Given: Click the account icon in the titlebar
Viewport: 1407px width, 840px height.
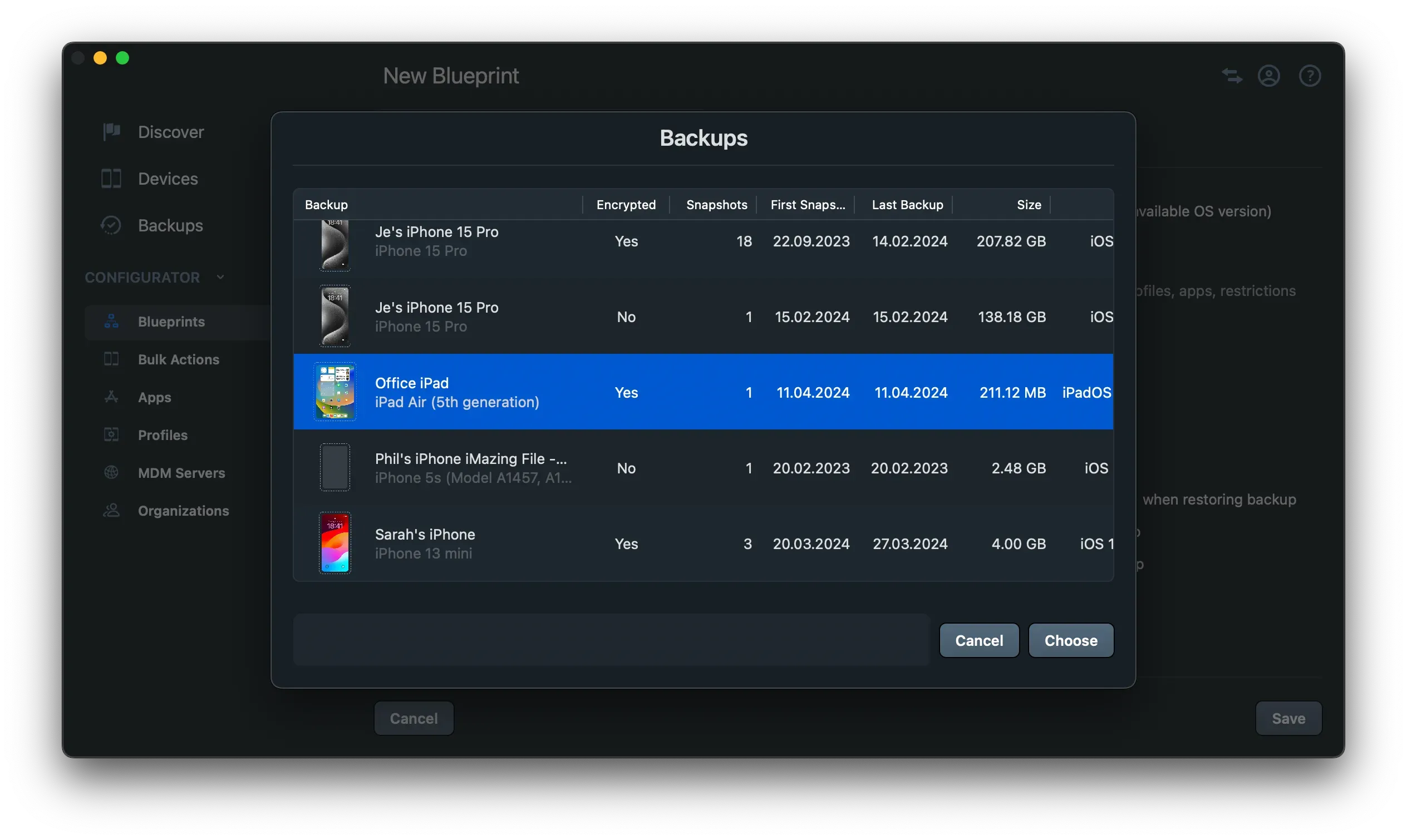Looking at the screenshot, I should pos(1270,75).
